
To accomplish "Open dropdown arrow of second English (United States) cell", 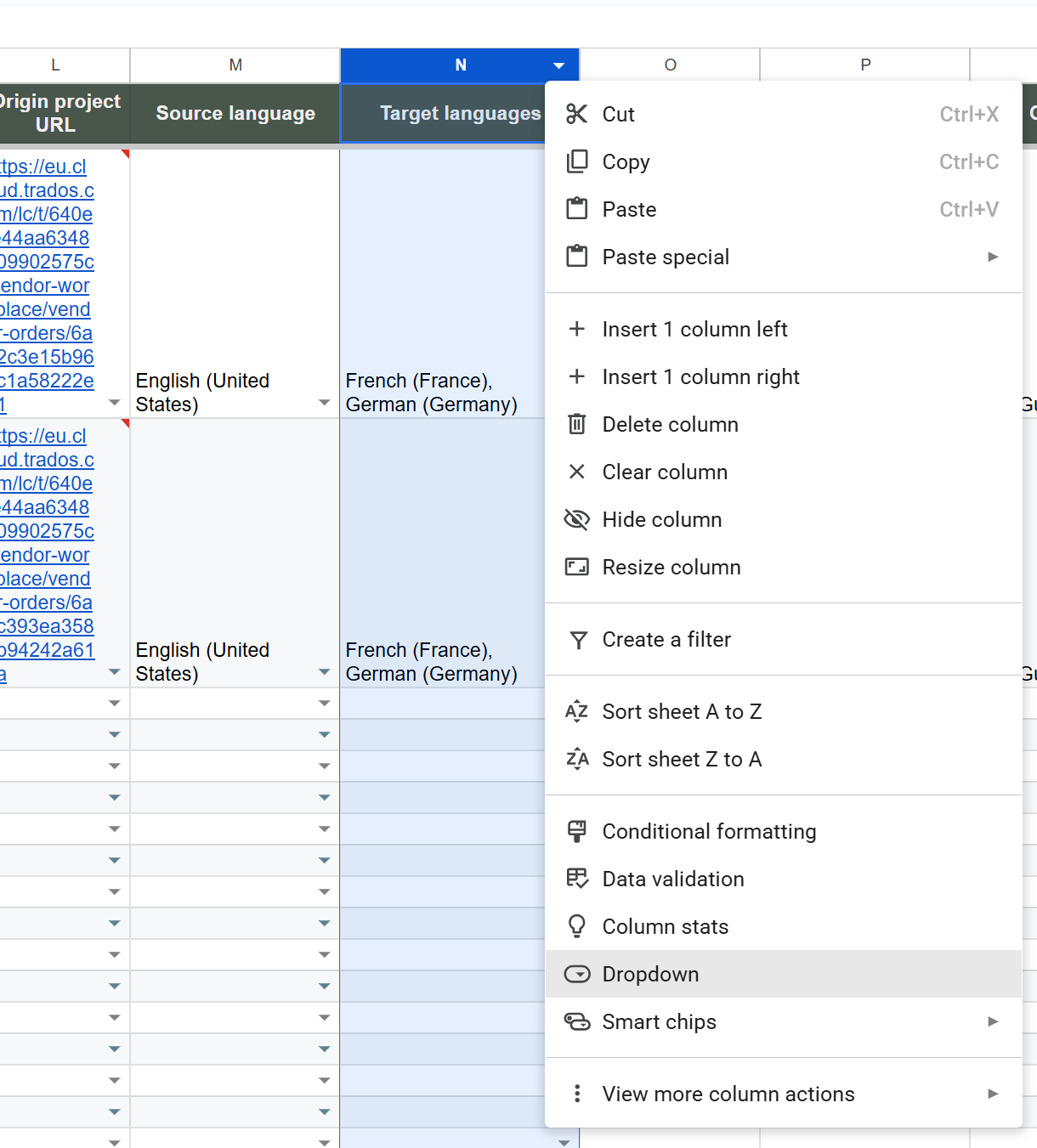I will 324,672.
